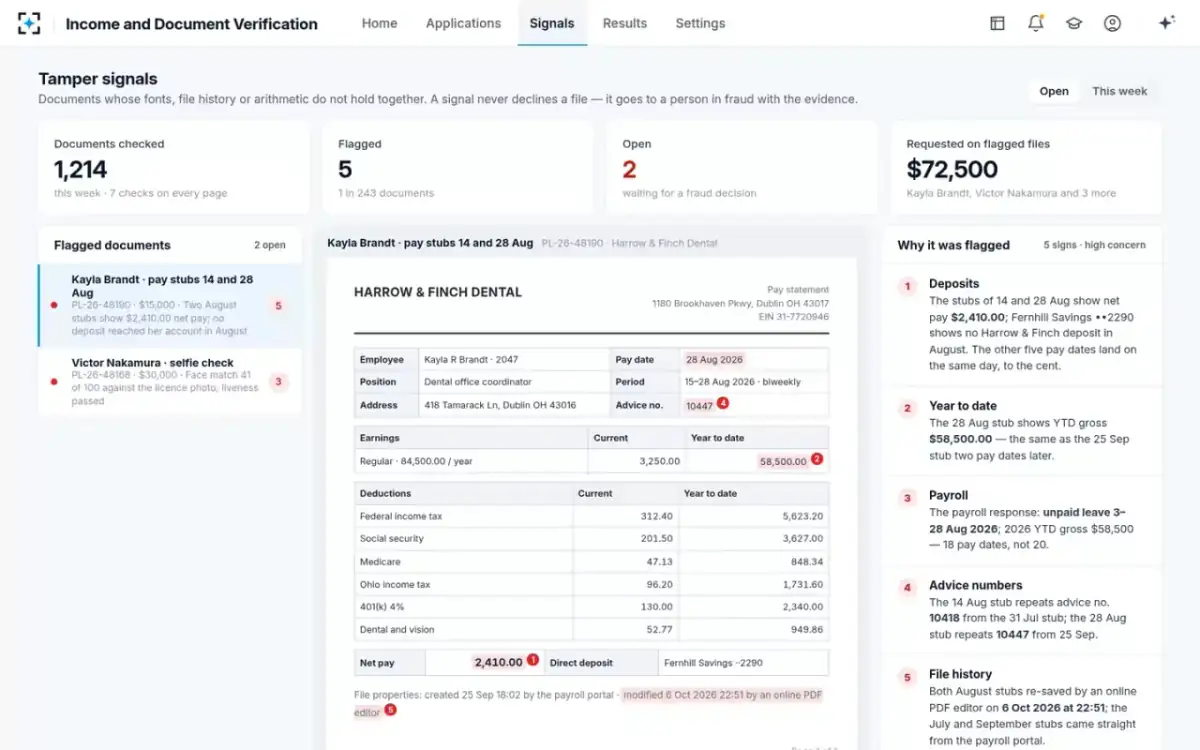
Task: Click the Deposits flag heading
Action: (954, 284)
